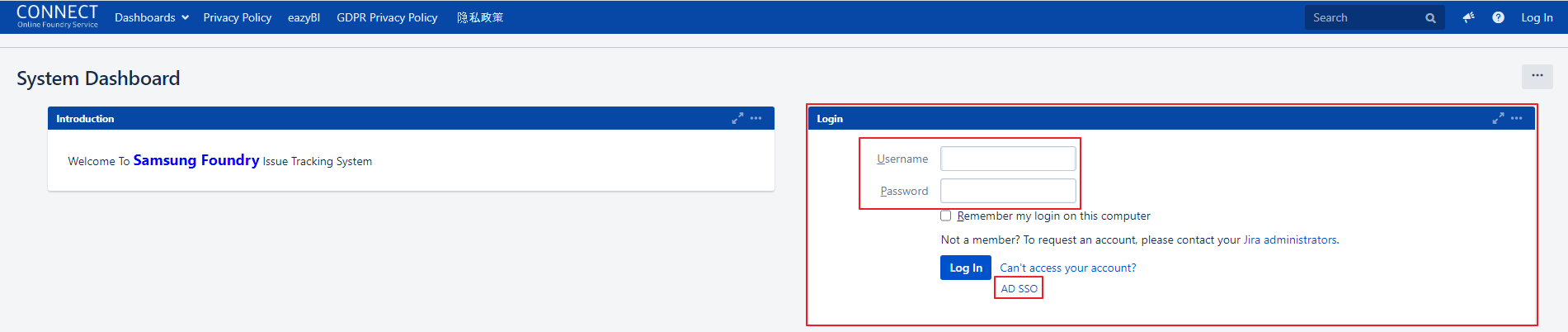Open GDPR Privacy Policy menu item
Image resolution: width=1568 pixels, height=332 pixels.
pos(387,17)
